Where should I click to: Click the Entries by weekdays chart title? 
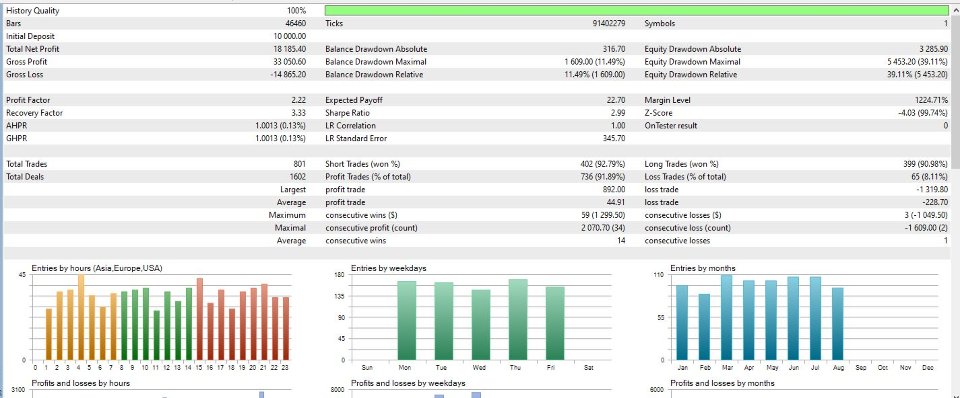[x=389, y=268]
